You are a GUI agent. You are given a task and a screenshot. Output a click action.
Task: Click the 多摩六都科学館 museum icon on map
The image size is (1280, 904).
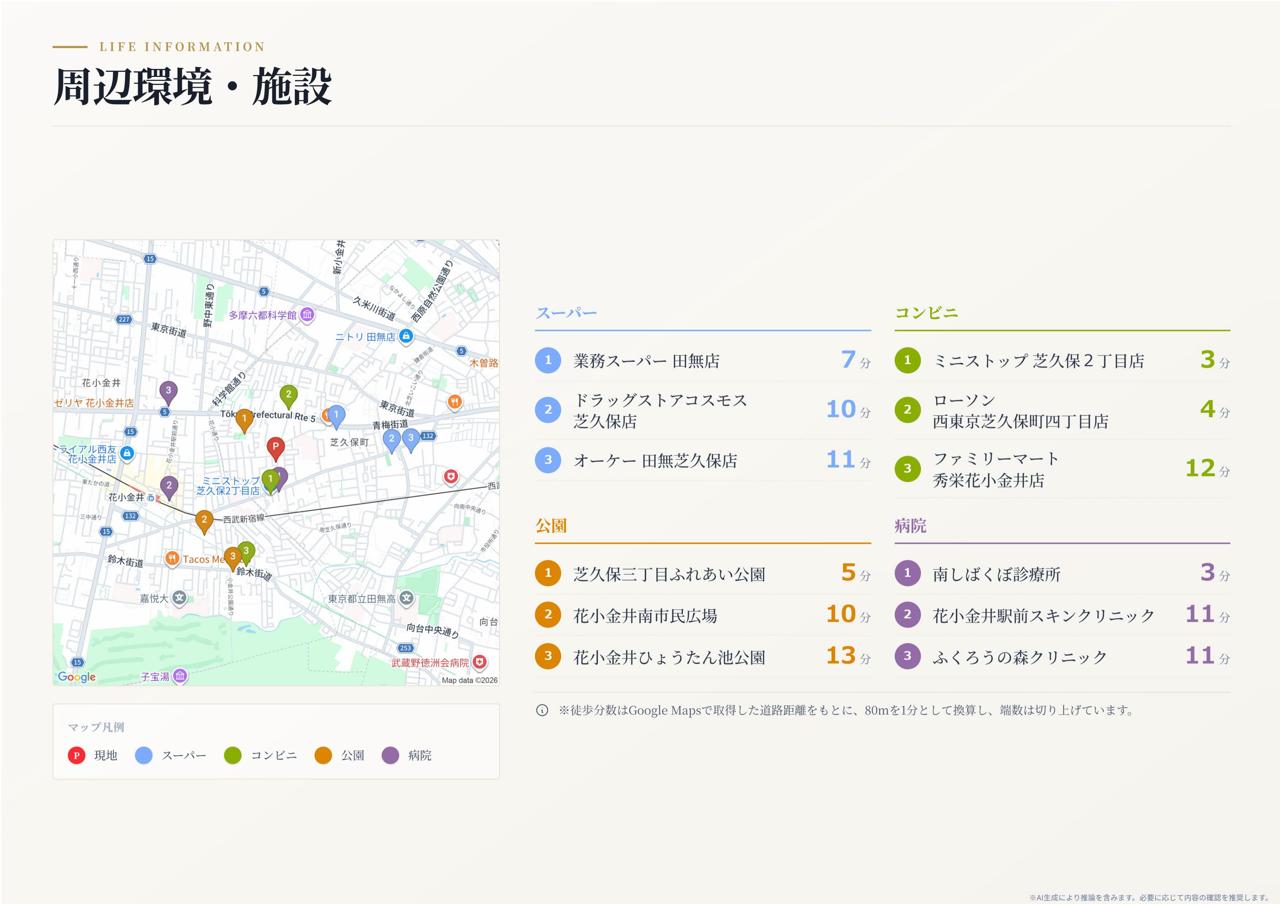(307, 315)
